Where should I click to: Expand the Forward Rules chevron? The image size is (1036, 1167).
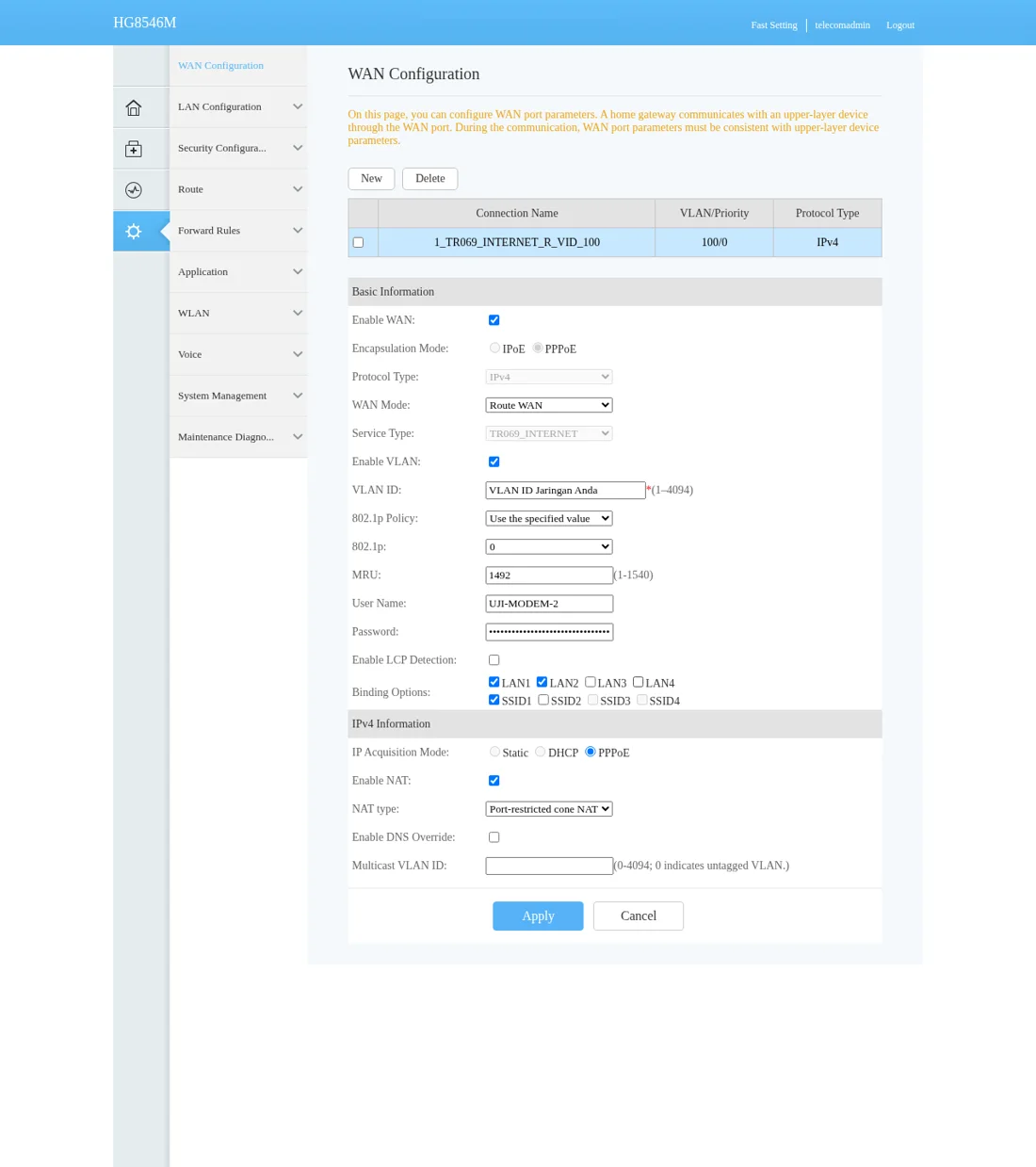coord(298,231)
